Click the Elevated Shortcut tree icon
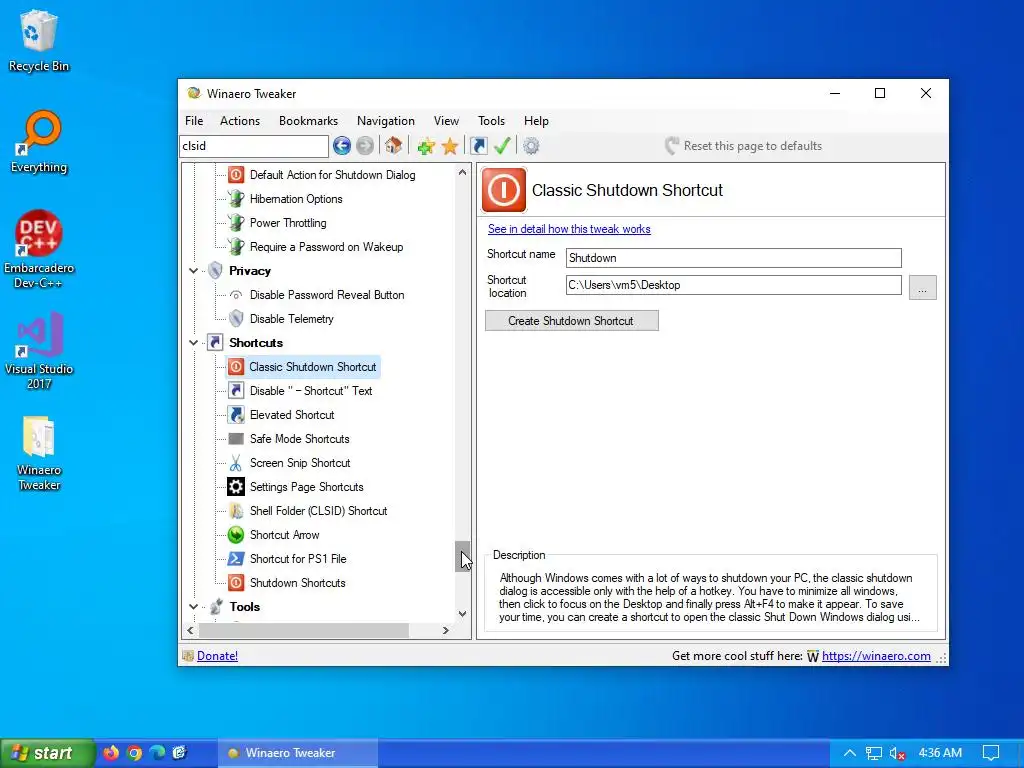Image resolution: width=1024 pixels, height=768 pixels. pos(236,415)
